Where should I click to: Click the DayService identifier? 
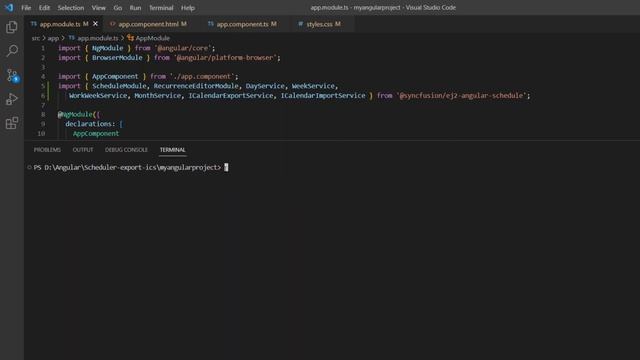[x=265, y=86]
